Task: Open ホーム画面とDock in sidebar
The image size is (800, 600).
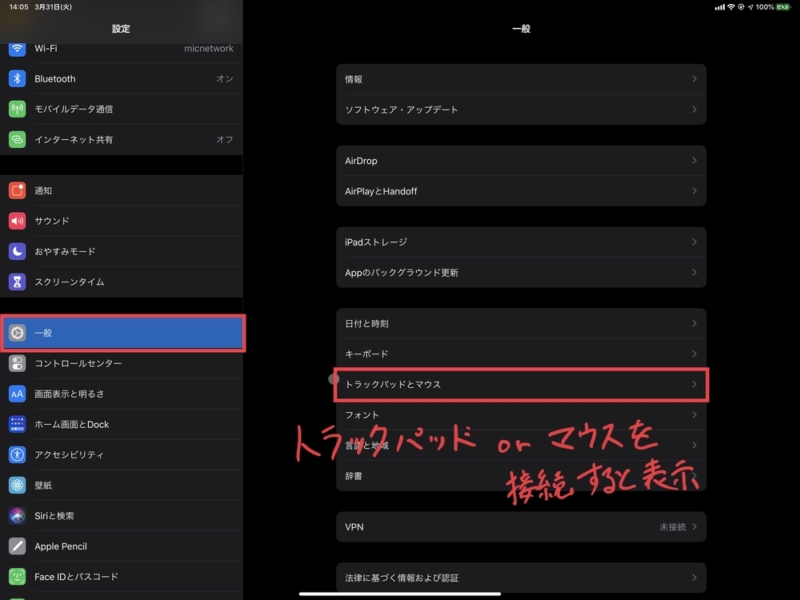Action: pos(121,424)
